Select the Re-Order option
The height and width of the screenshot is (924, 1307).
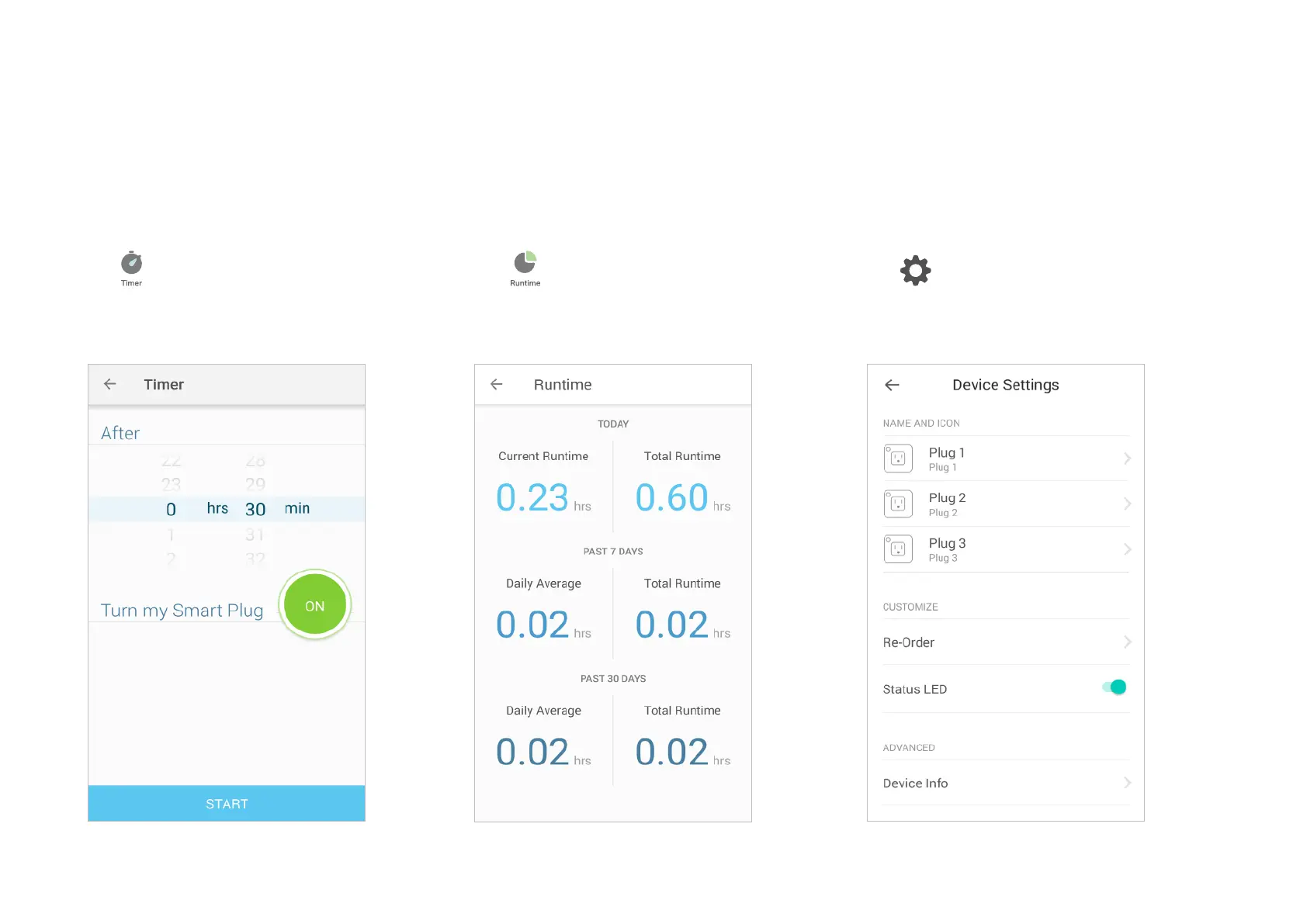point(1006,642)
